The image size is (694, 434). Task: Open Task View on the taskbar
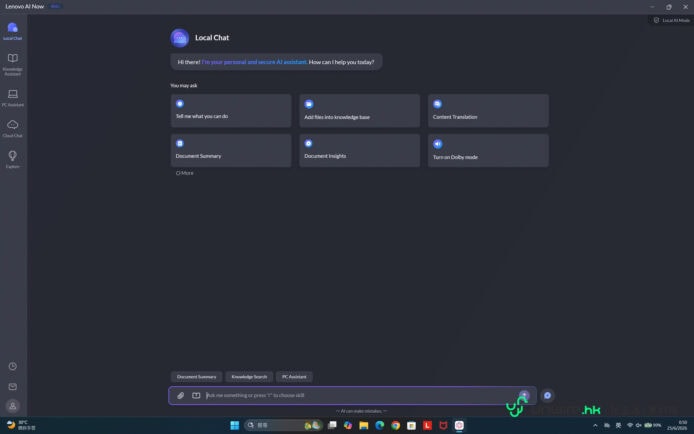coord(332,425)
